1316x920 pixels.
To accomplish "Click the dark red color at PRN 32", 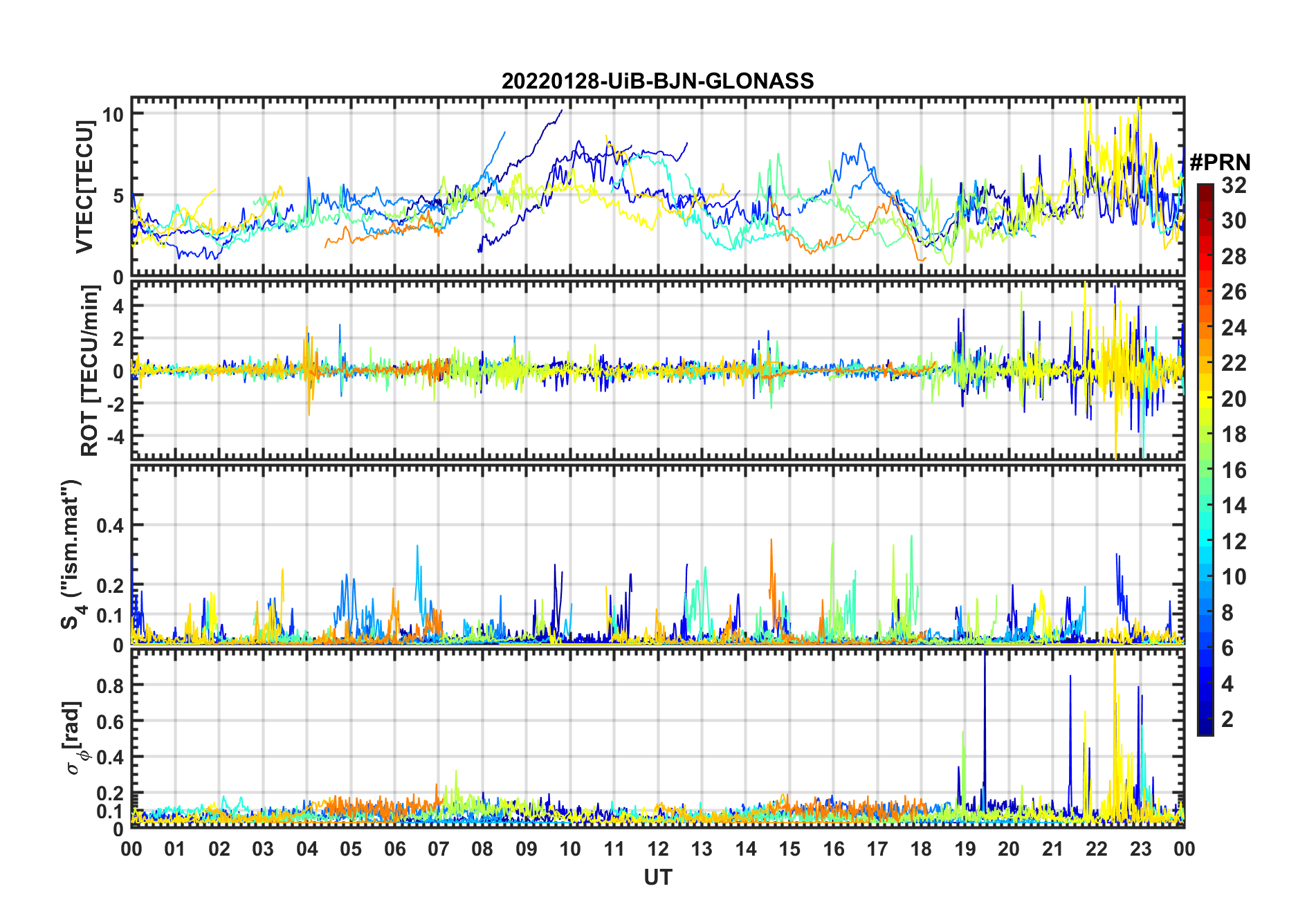I will click(x=1205, y=188).
